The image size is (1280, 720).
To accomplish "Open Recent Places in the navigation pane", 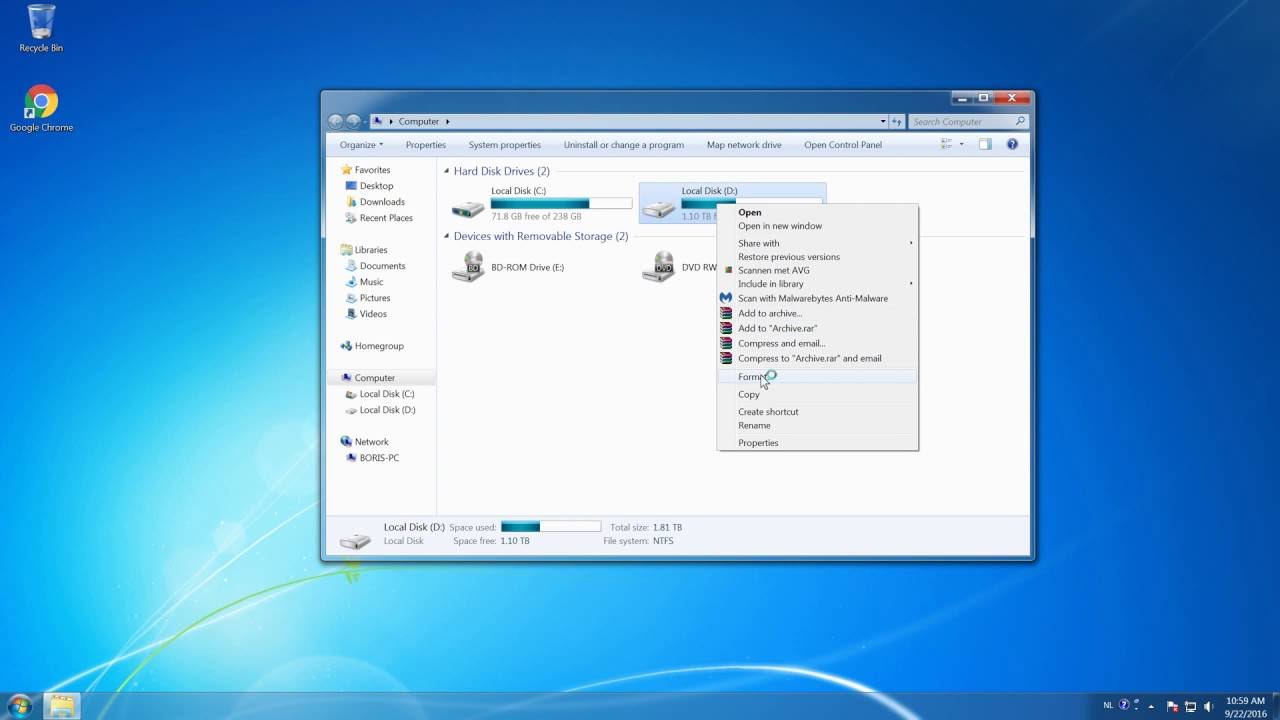I will click(386, 218).
